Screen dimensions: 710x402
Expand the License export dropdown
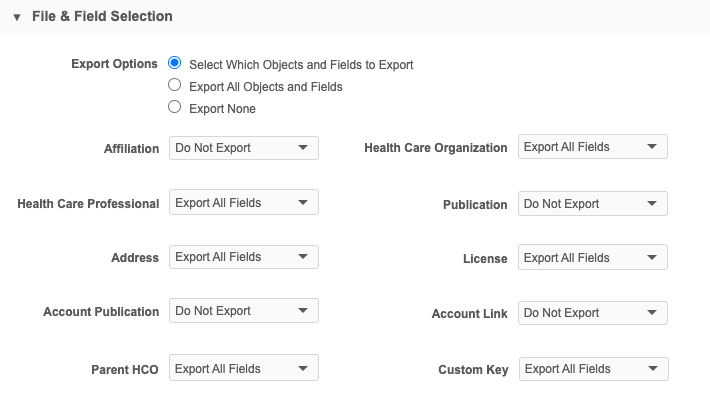[x=592, y=258]
